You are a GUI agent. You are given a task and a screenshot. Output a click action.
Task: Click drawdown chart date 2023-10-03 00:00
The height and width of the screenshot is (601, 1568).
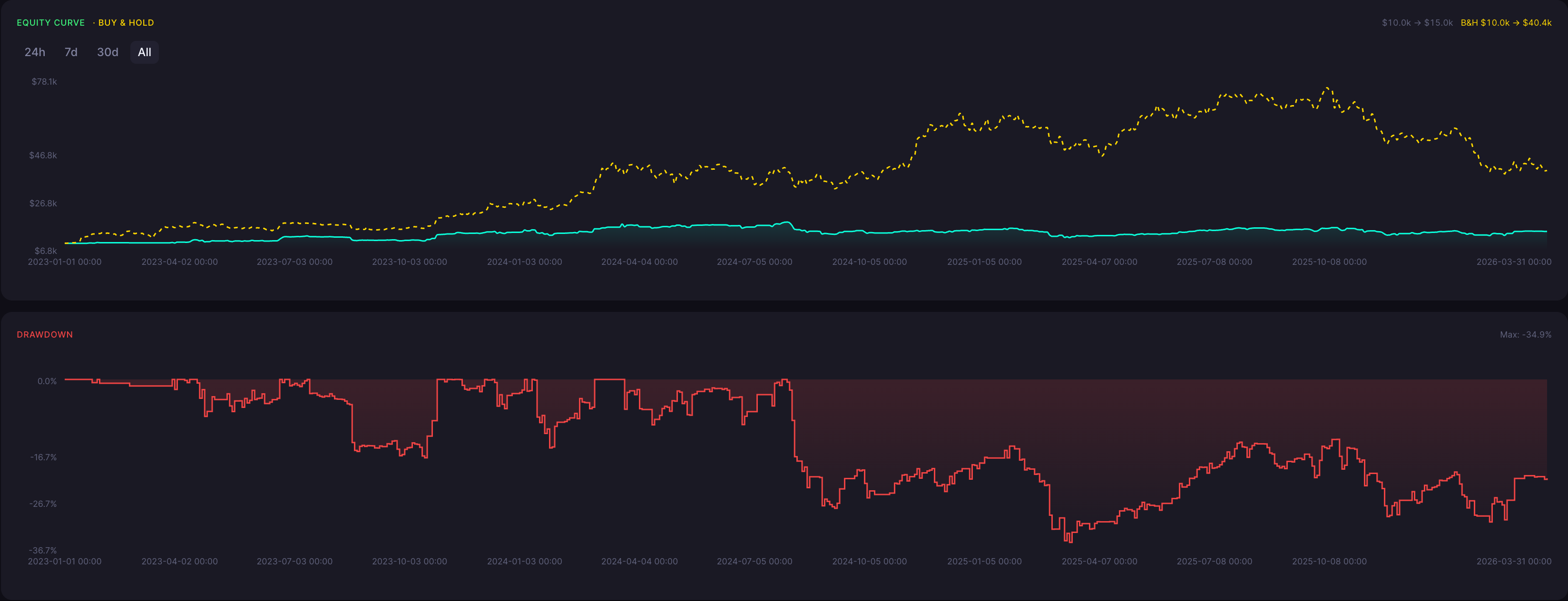coord(410,562)
